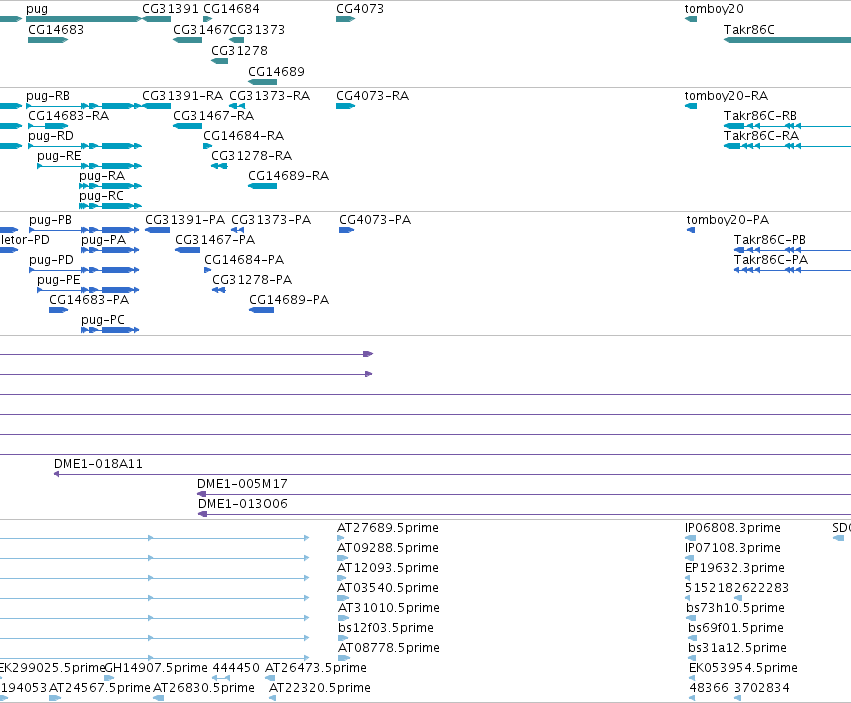Click EST label AT22320.5prime
851x703 pixels.
coord(320,688)
